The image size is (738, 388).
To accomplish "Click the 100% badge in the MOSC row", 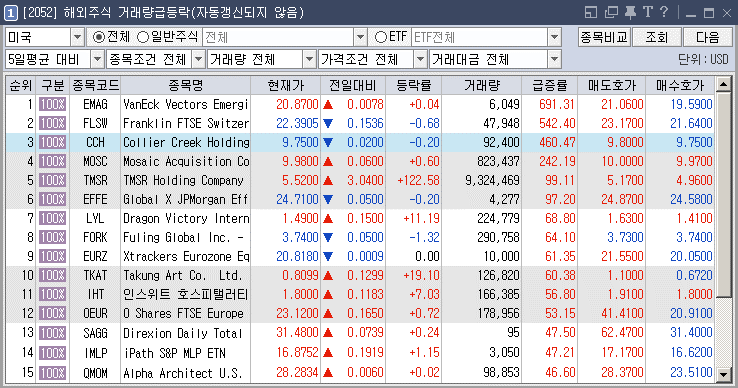I will [x=52, y=161].
